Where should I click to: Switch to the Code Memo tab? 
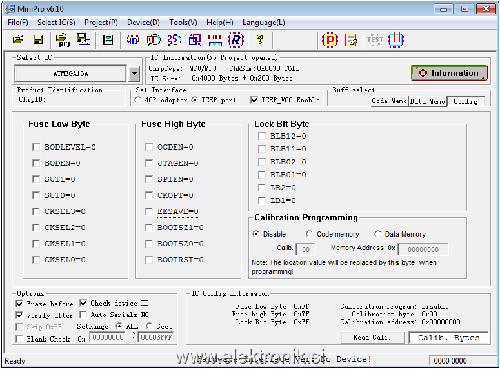[x=389, y=101]
